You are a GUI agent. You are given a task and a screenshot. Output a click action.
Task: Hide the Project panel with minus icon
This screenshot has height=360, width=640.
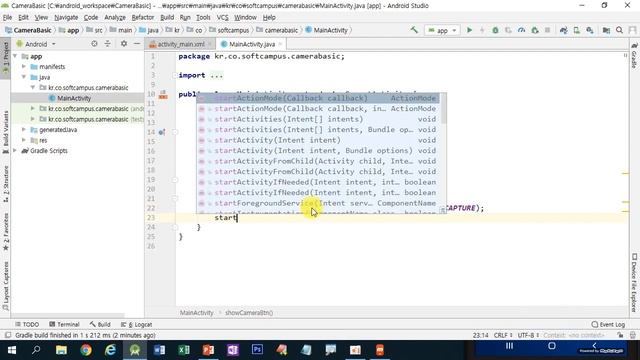(x=137, y=44)
